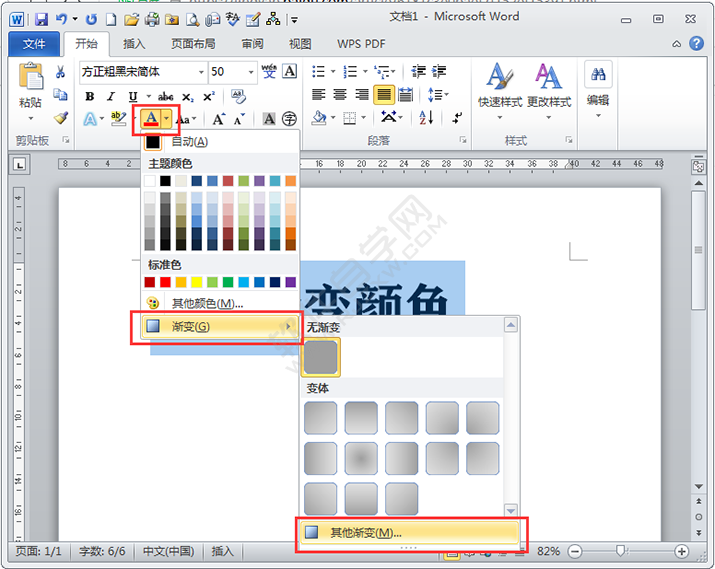Open a file with the folder icon

tap(131, 19)
